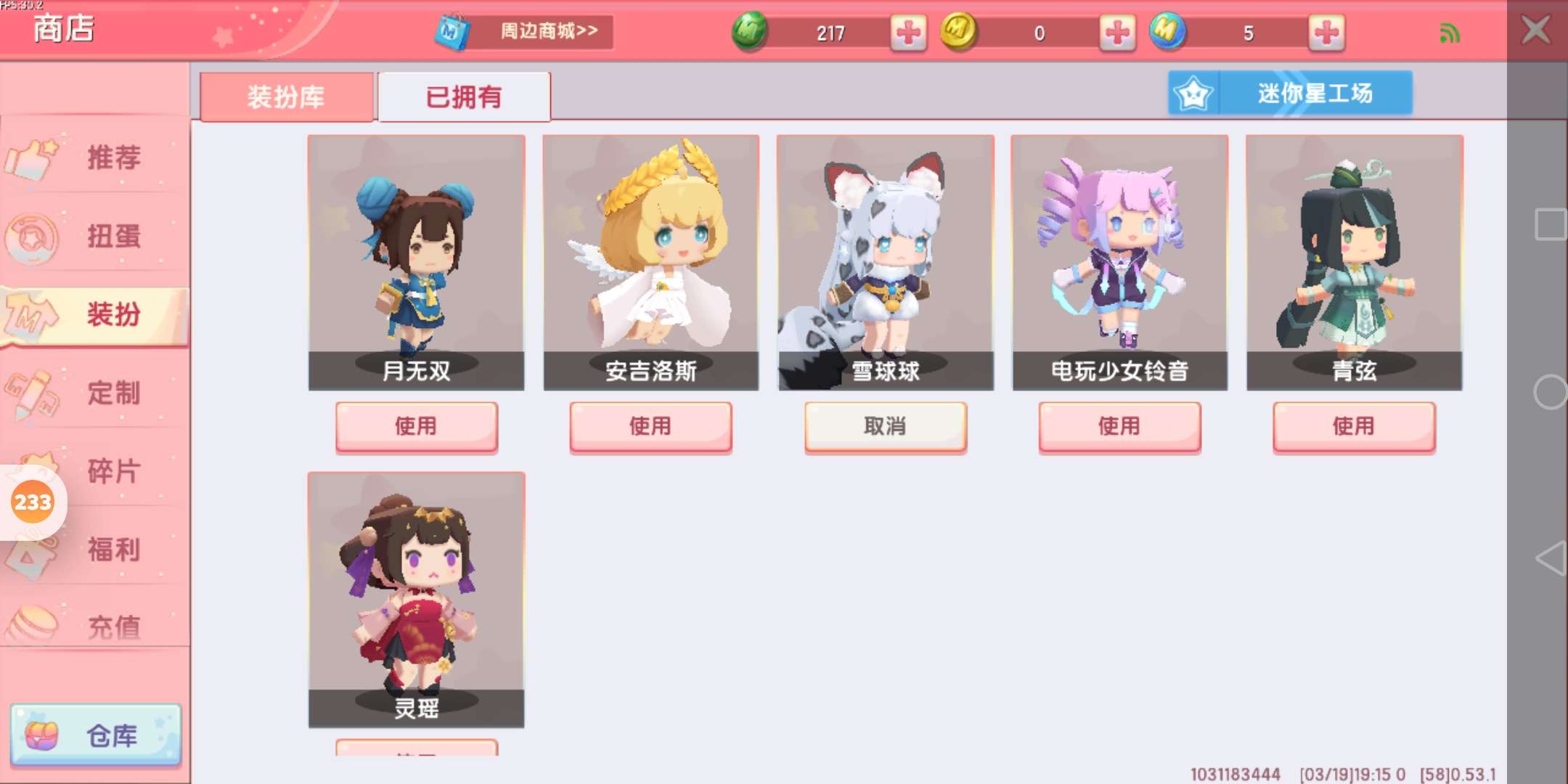Use the 青弦 skin
Viewport: 1568px width, 784px height.
1354,427
